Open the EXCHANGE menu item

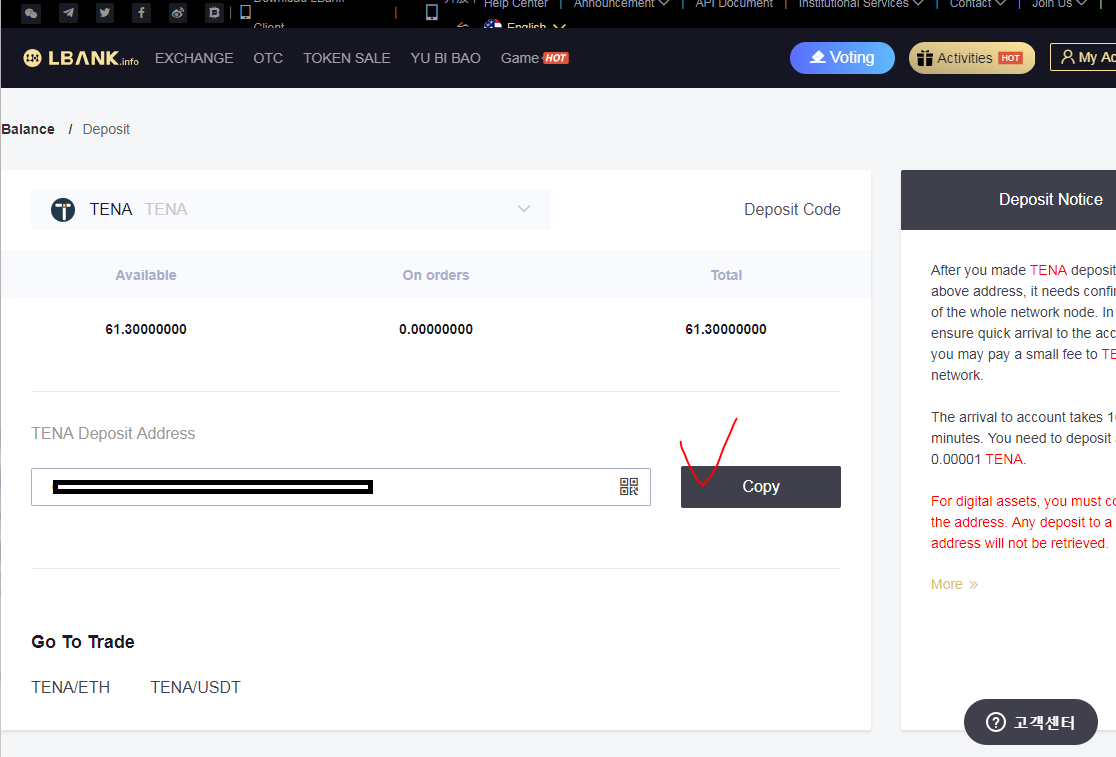click(194, 58)
